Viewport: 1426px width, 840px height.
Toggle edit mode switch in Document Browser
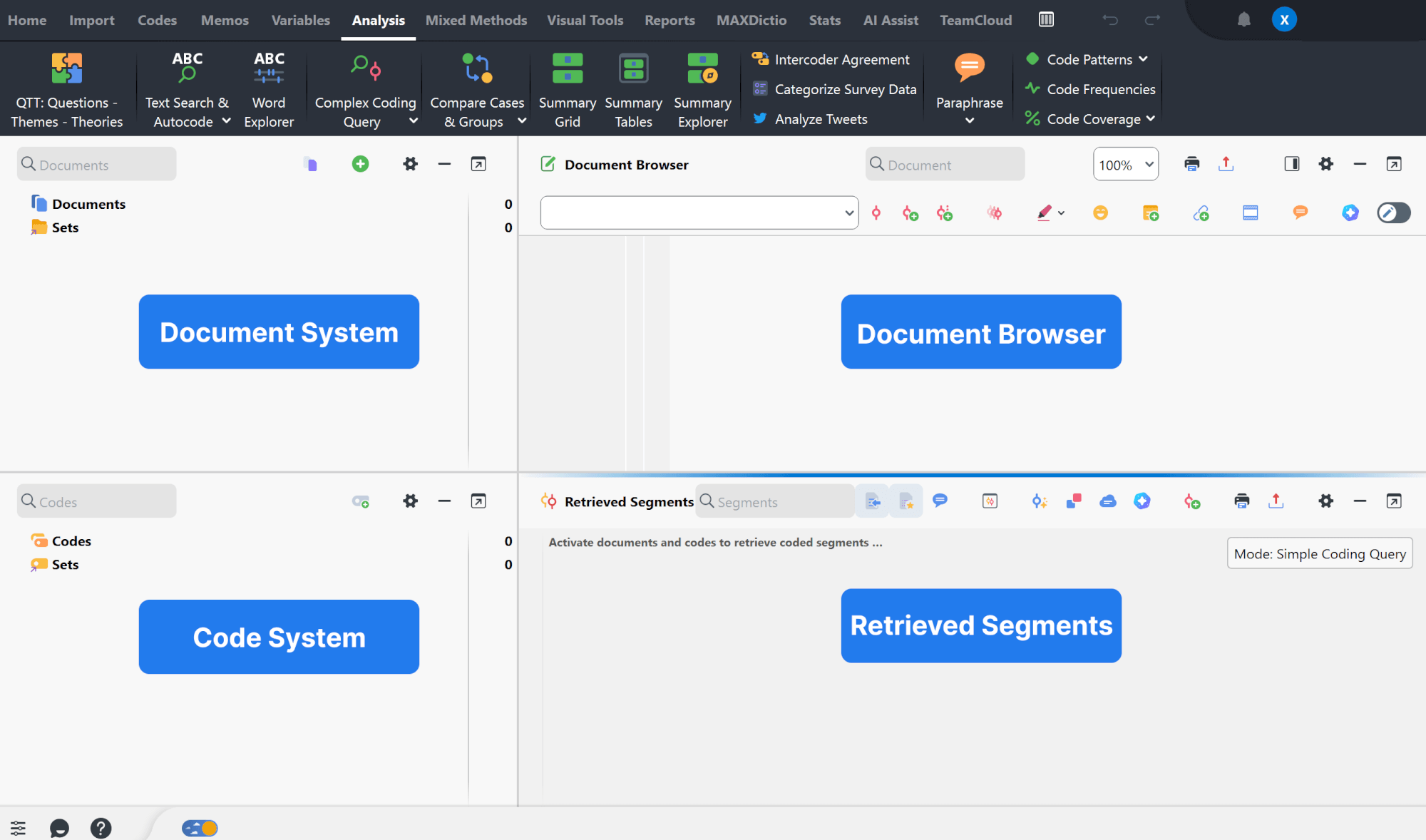click(1393, 212)
